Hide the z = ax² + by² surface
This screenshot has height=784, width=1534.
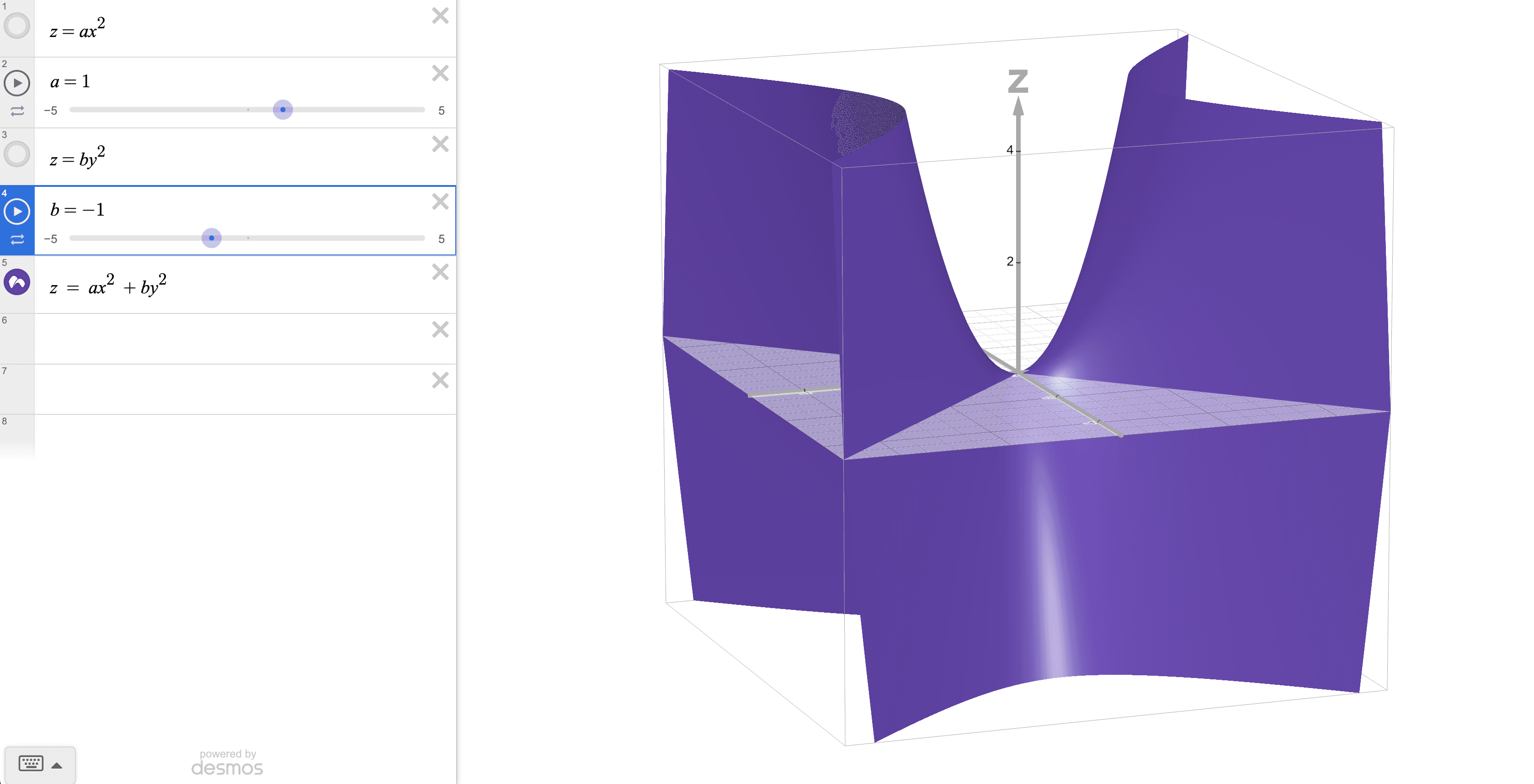[x=16, y=282]
